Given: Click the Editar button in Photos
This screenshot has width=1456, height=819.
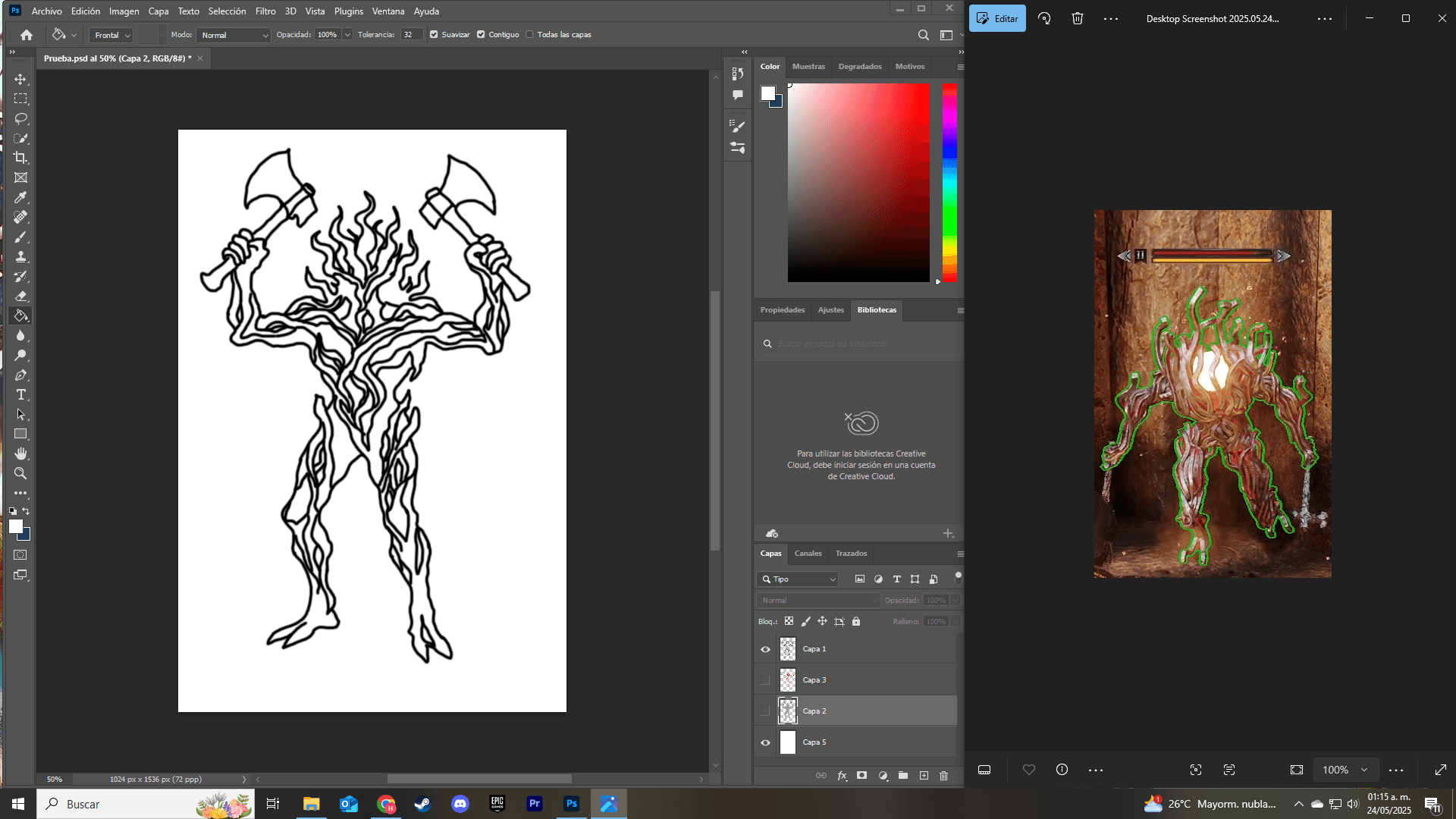Looking at the screenshot, I should (997, 19).
